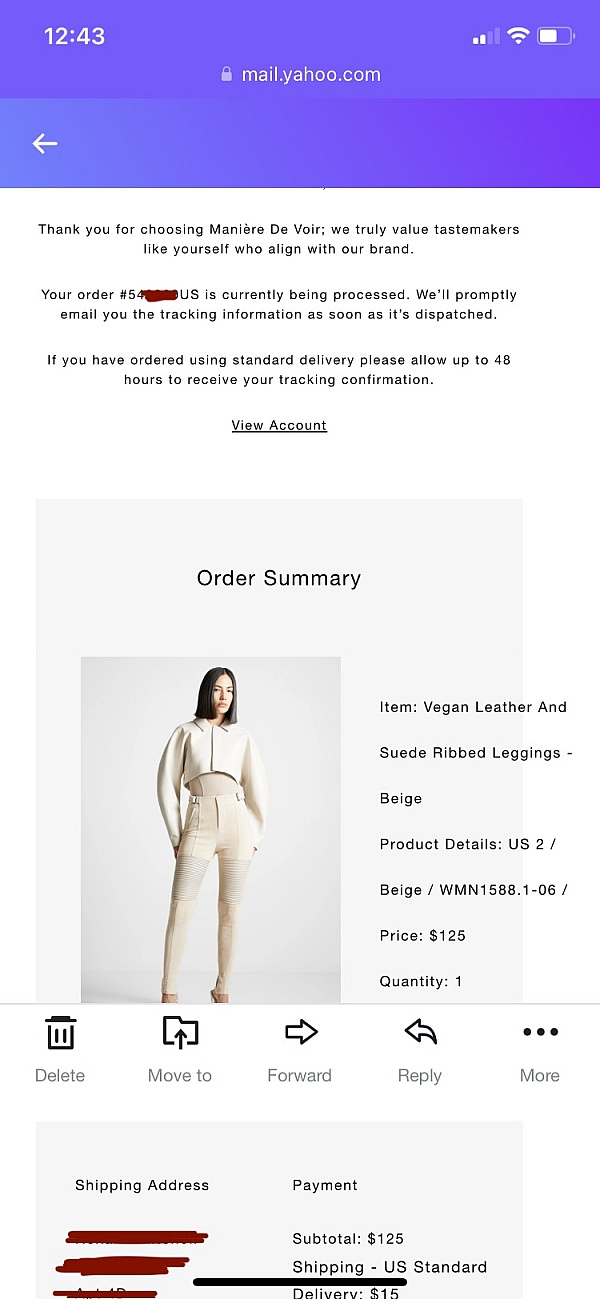
Task: Tap the cellular signal bars icon
Action: click(x=486, y=37)
